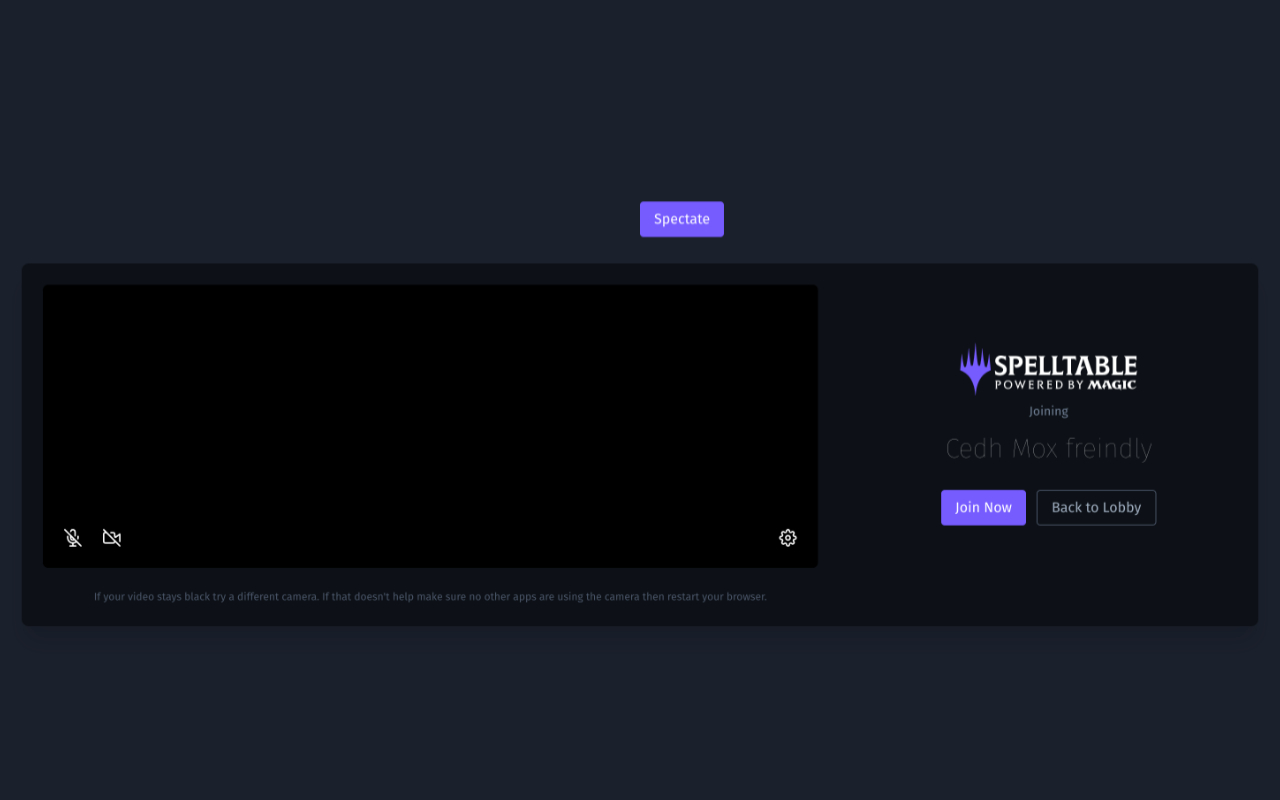This screenshot has width=1280, height=800.
Task: Click the black video troubleshooting hint text
Action: [x=430, y=597]
